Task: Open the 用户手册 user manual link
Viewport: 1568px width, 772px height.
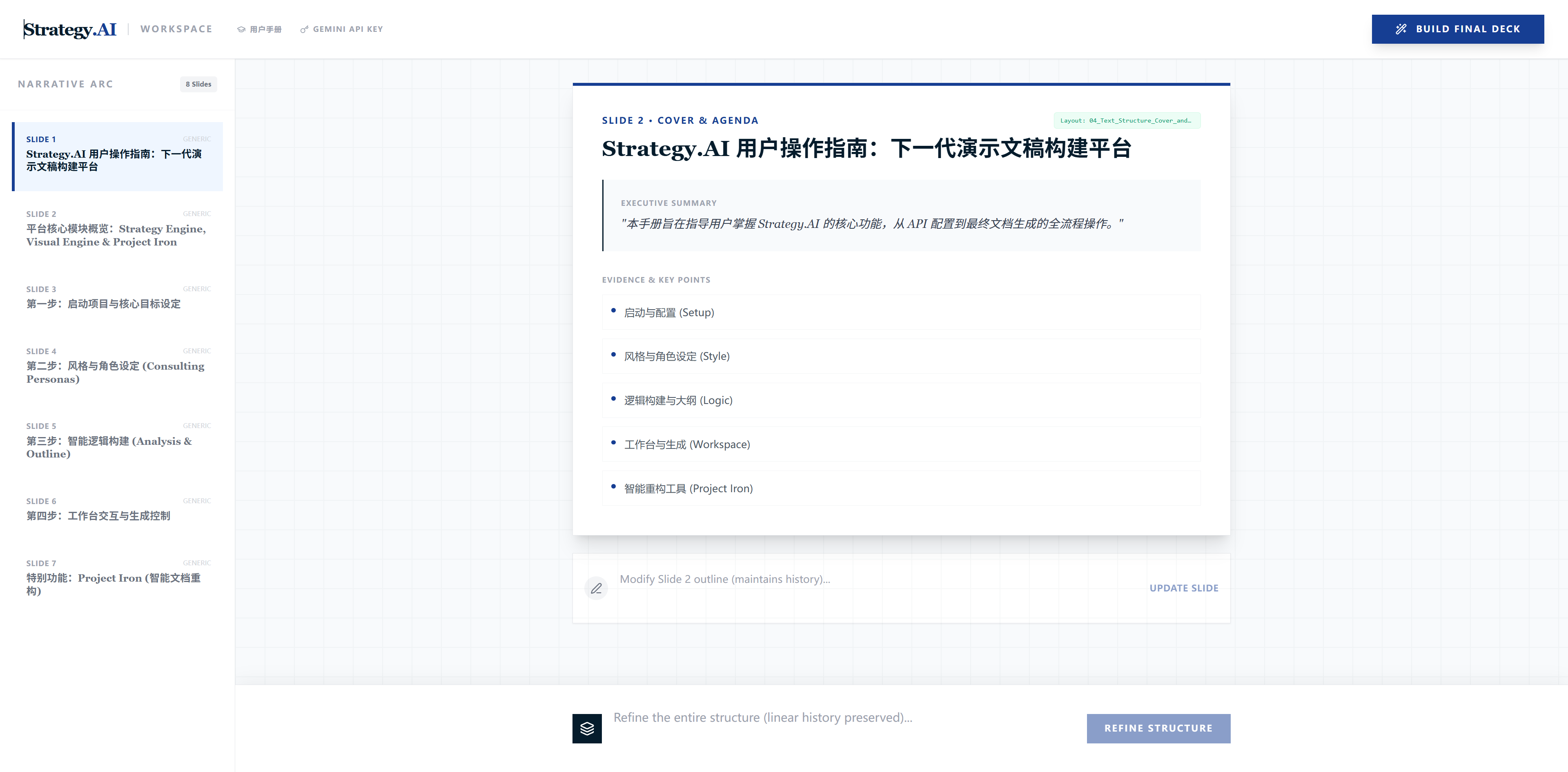Action: pos(265,29)
